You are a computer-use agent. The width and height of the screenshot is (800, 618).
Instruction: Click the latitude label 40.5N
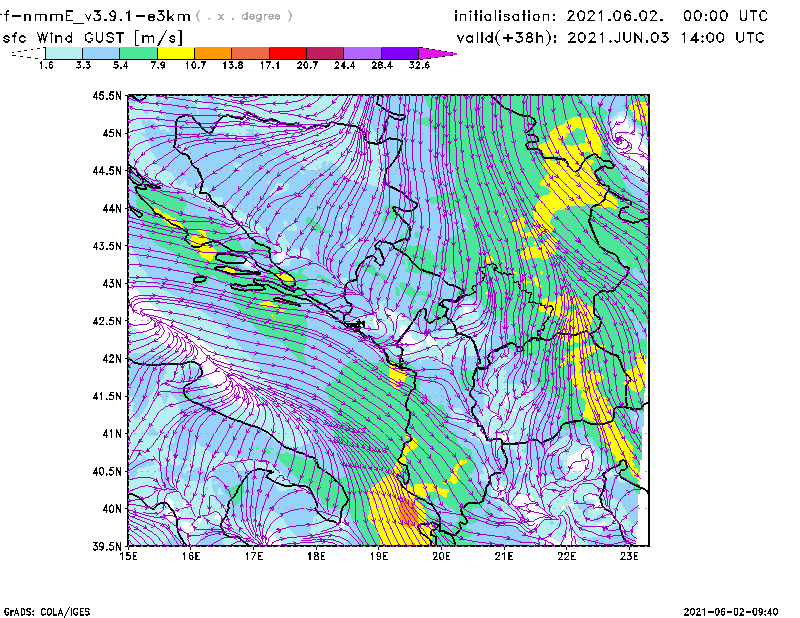[107, 472]
